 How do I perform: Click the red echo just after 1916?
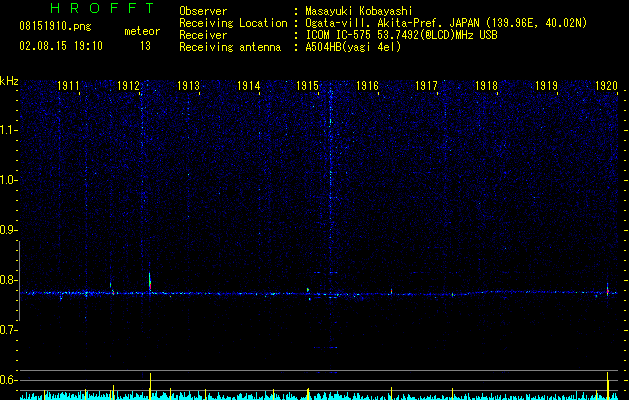391,291
